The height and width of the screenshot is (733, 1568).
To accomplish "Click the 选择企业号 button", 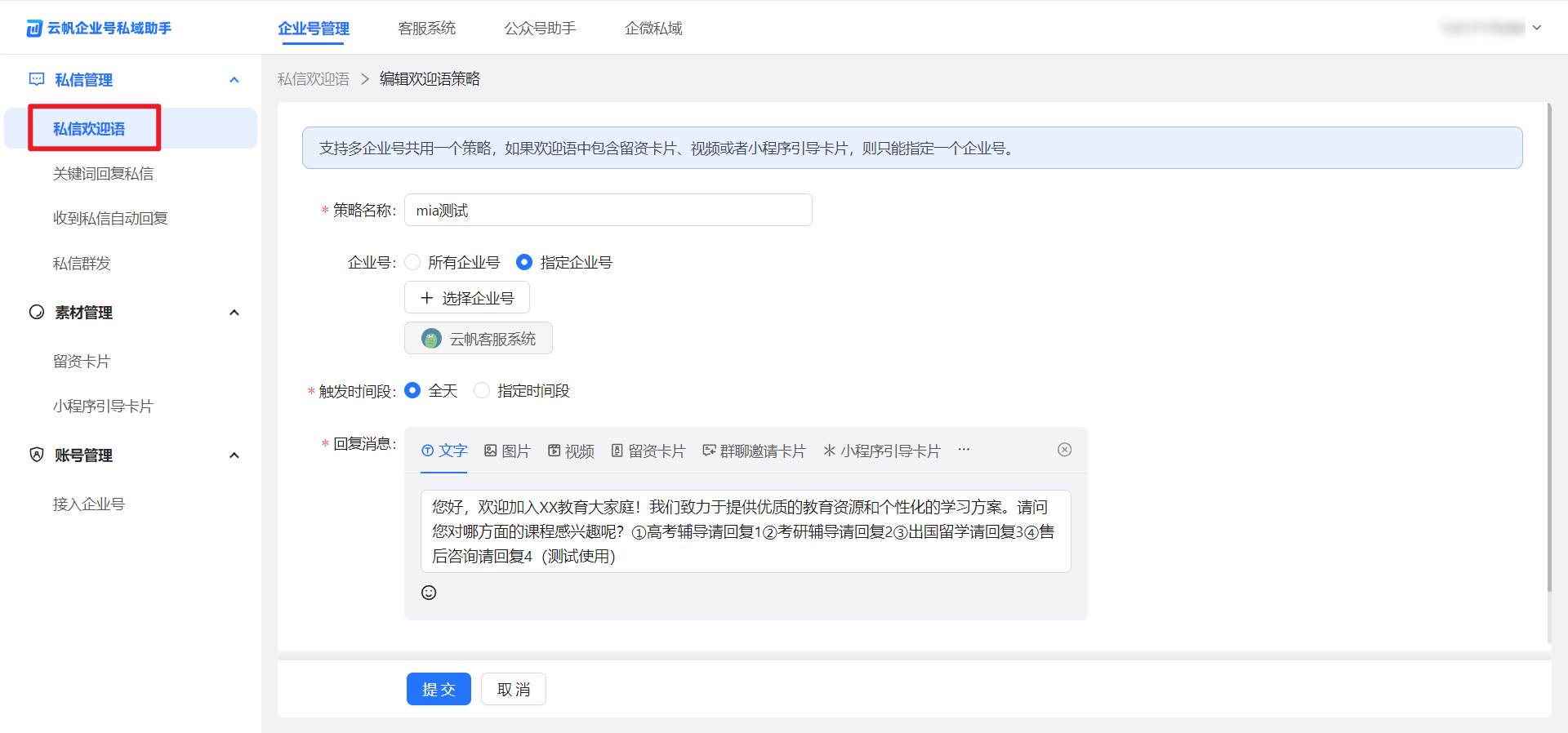I will coord(467,297).
